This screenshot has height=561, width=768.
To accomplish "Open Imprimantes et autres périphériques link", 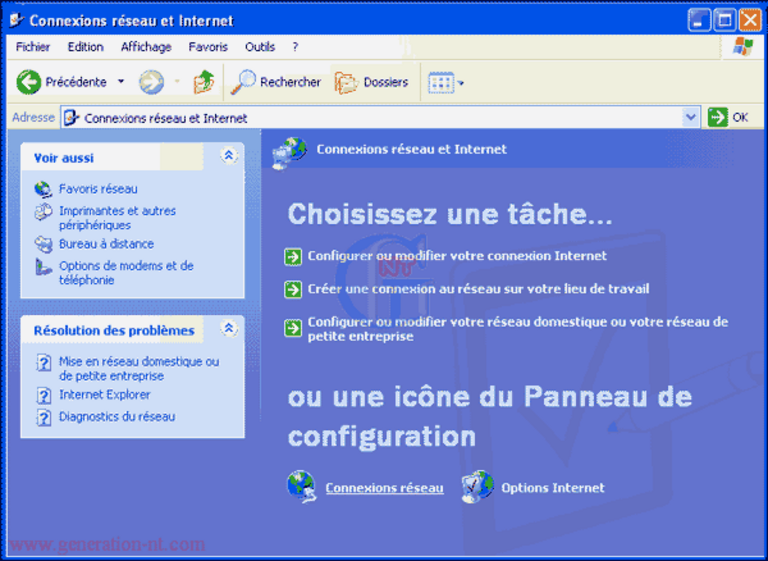I will pyautogui.click(x=117, y=218).
